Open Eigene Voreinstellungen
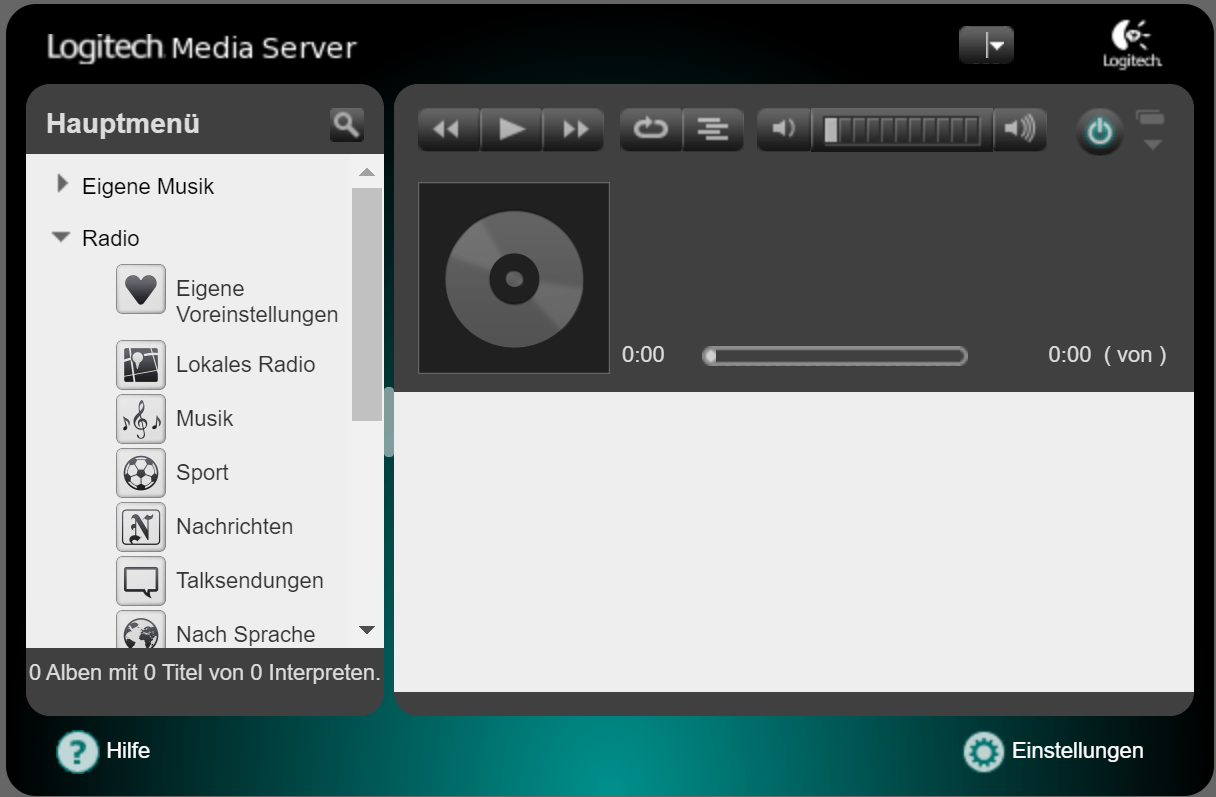 click(257, 301)
